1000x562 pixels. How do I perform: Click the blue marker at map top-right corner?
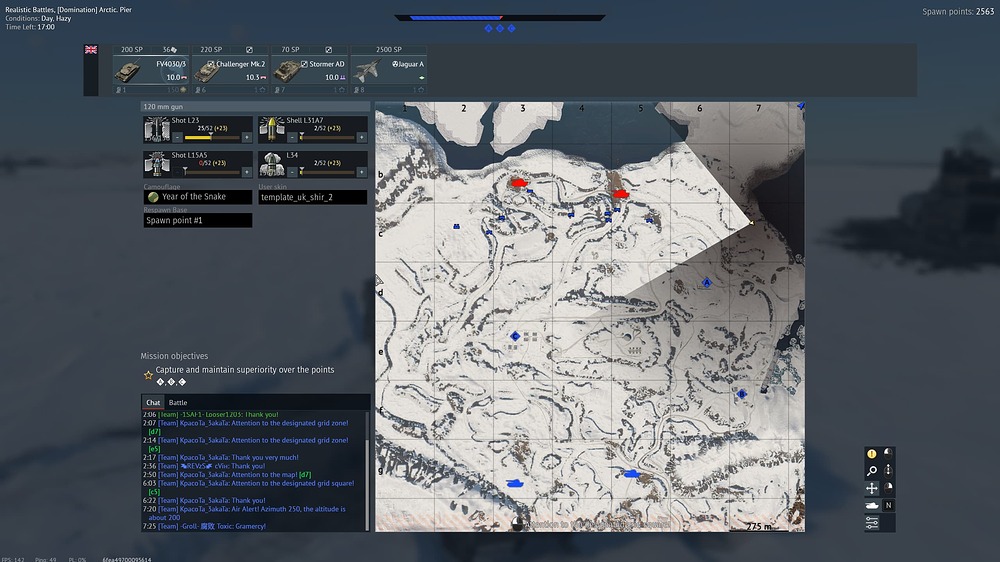tap(800, 106)
